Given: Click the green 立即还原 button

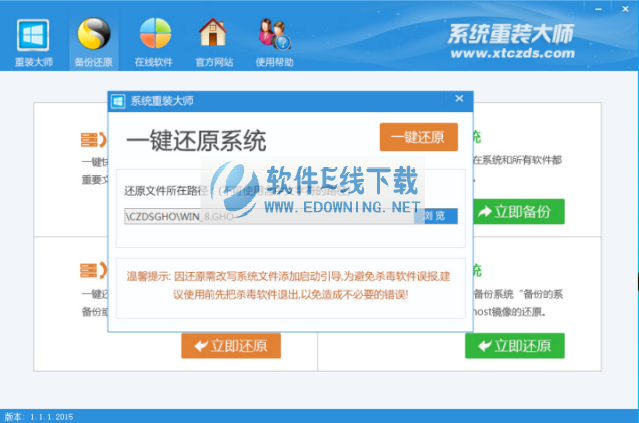Looking at the screenshot, I should pos(514,346).
